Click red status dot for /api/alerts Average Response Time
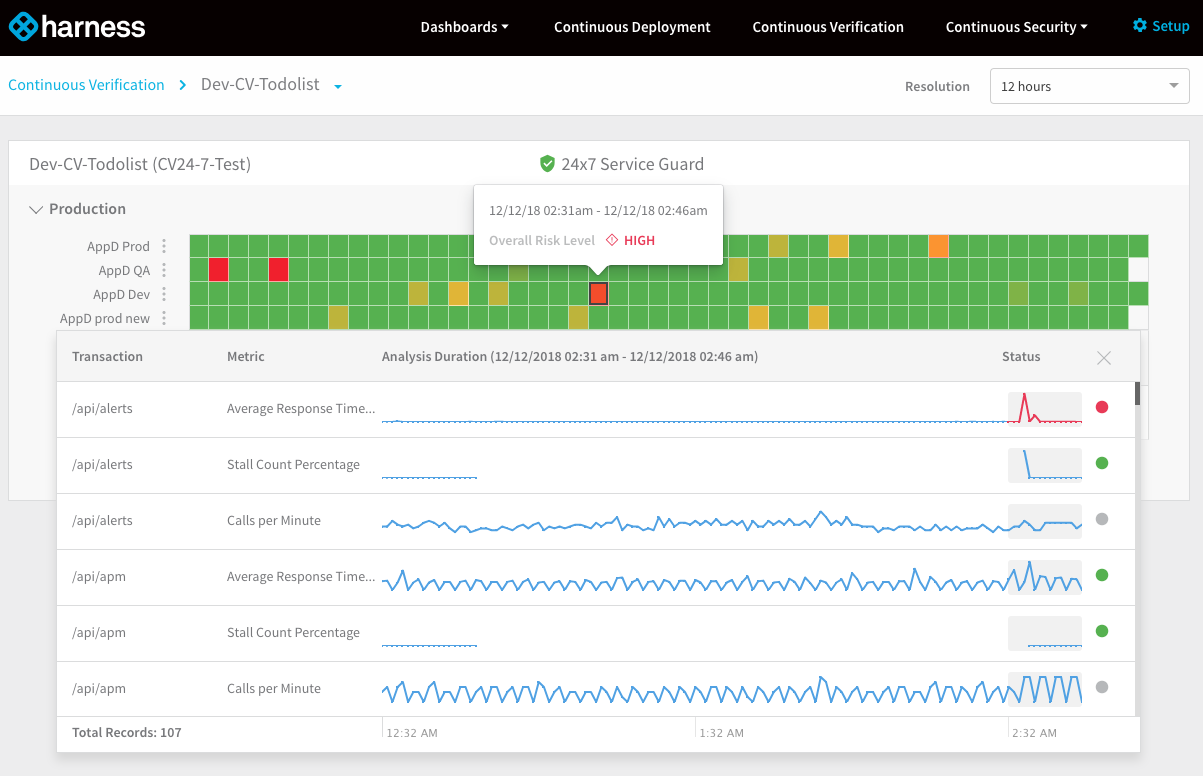This screenshot has height=776, width=1203. pyautogui.click(x=1102, y=407)
